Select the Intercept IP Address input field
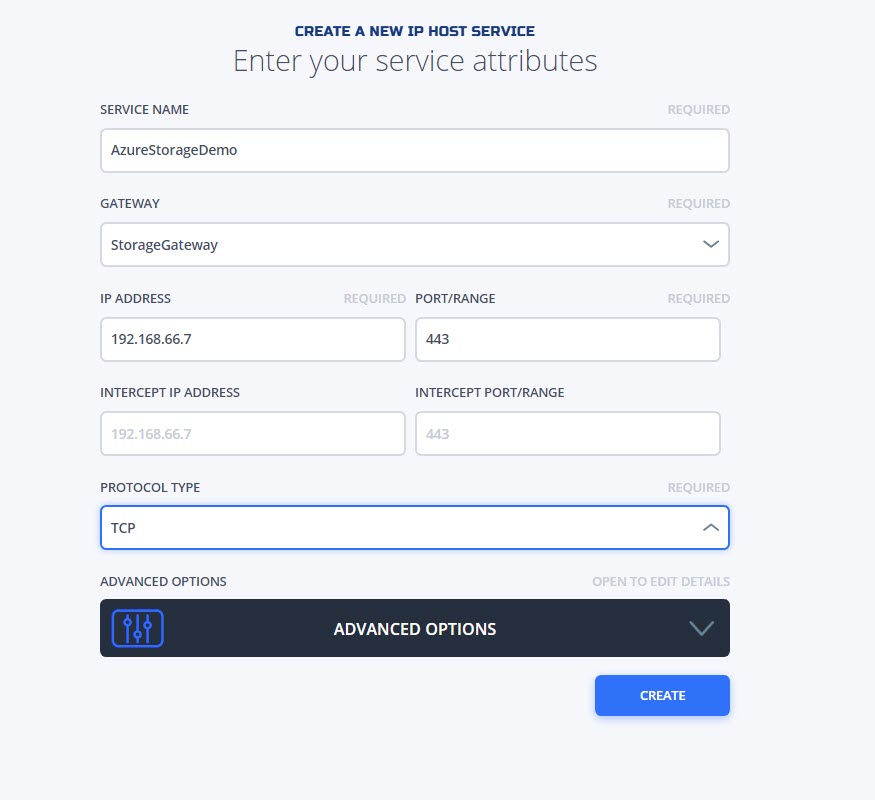Screen dimensions: 875x800 point(253,433)
